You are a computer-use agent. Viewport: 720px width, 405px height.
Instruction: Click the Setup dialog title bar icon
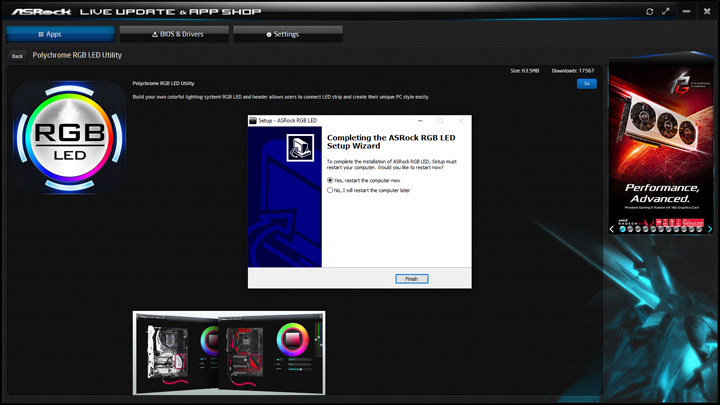point(253,120)
